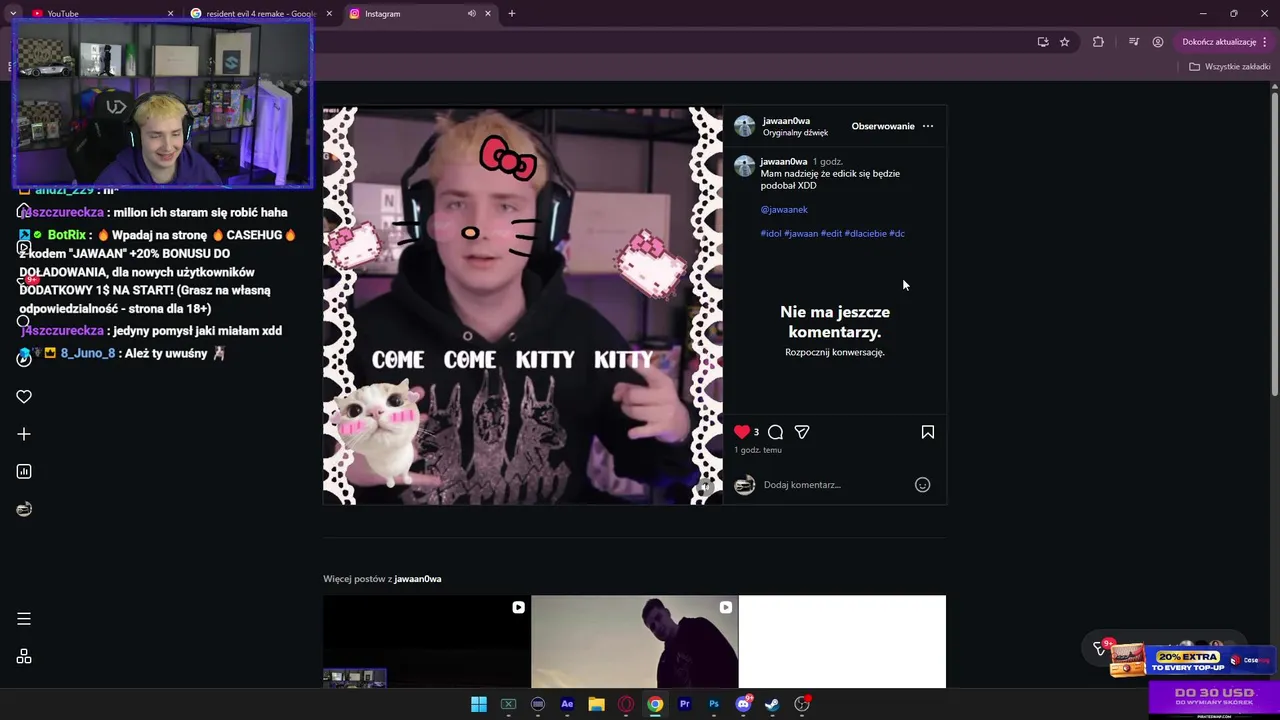1280x720 pixels.
Task: Click the Obserwowanie following button
Action: pos(883,126)
